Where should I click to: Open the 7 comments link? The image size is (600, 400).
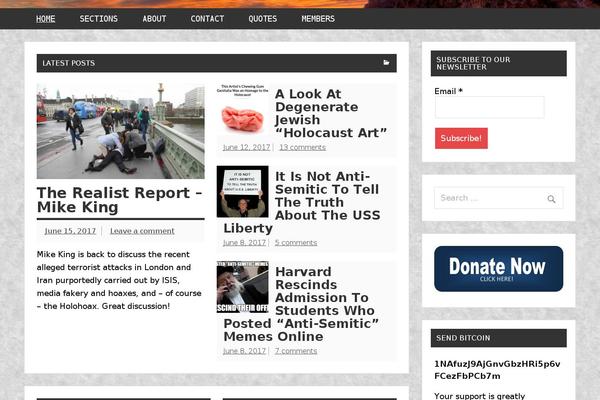[x=296, y=351]
